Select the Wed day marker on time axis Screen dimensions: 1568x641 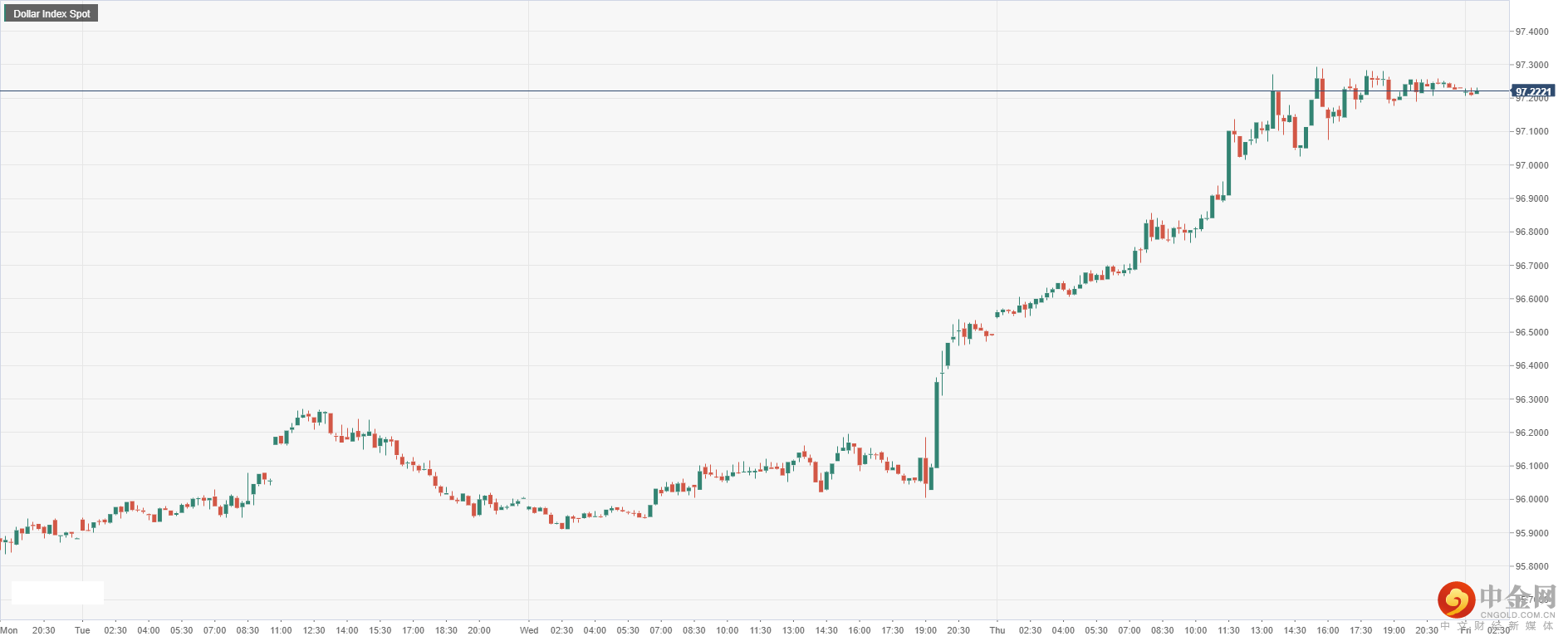[x=529, y=630]
